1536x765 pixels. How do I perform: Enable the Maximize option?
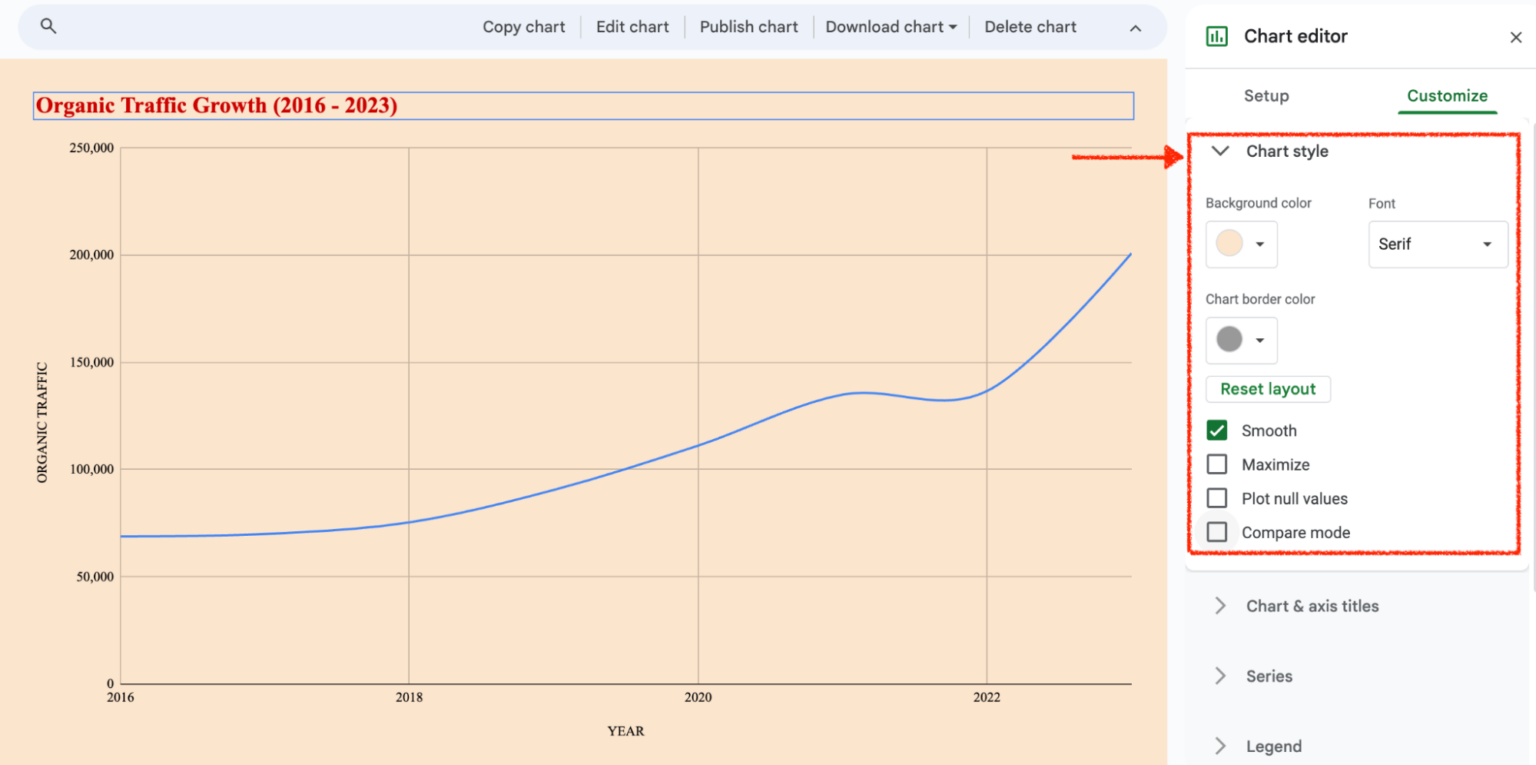(1217, 464)
